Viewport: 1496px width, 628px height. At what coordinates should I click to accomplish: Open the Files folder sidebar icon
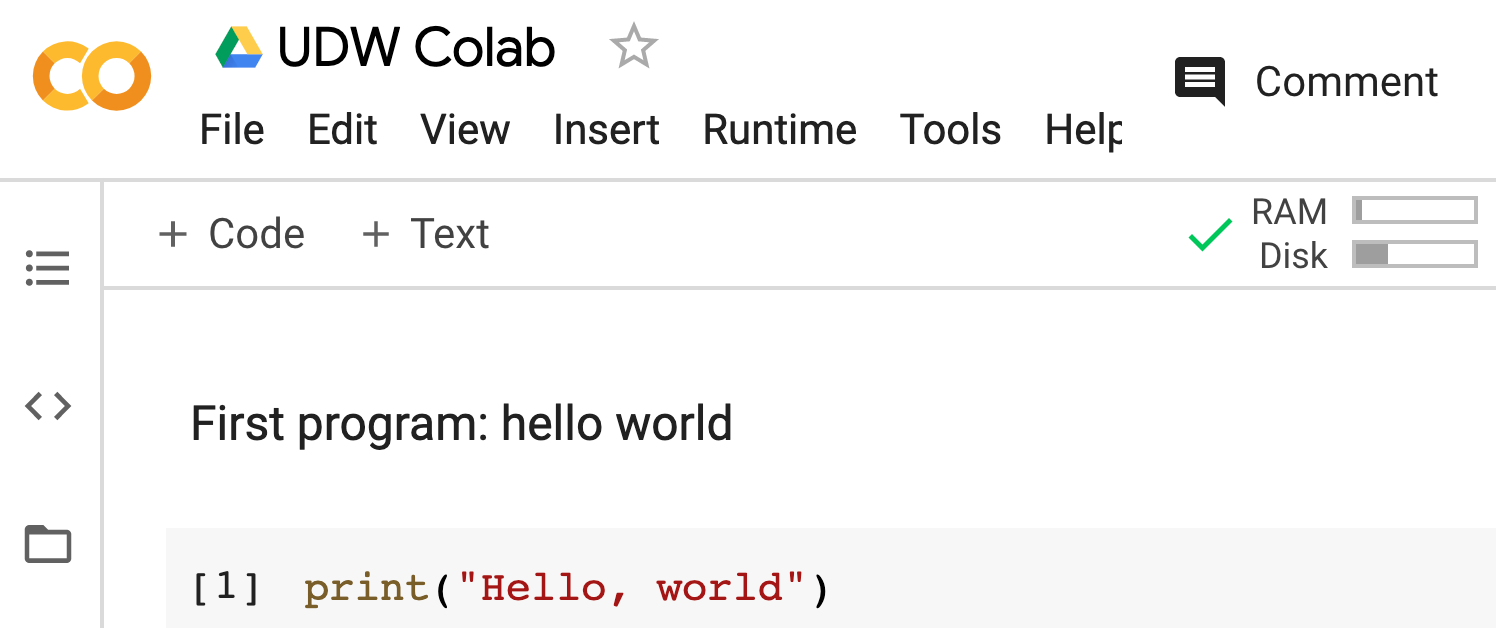pyautogui.click(x=47, y=545)
